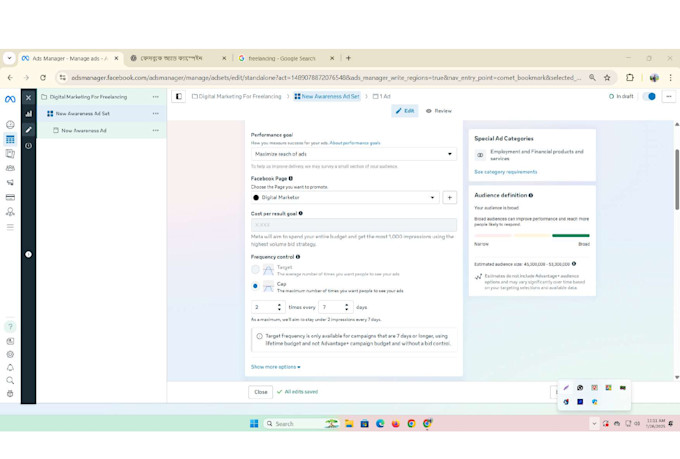Viewport: 680px width, 459px height.
Task: Go back in browser
Action: (x=10, y=78)
